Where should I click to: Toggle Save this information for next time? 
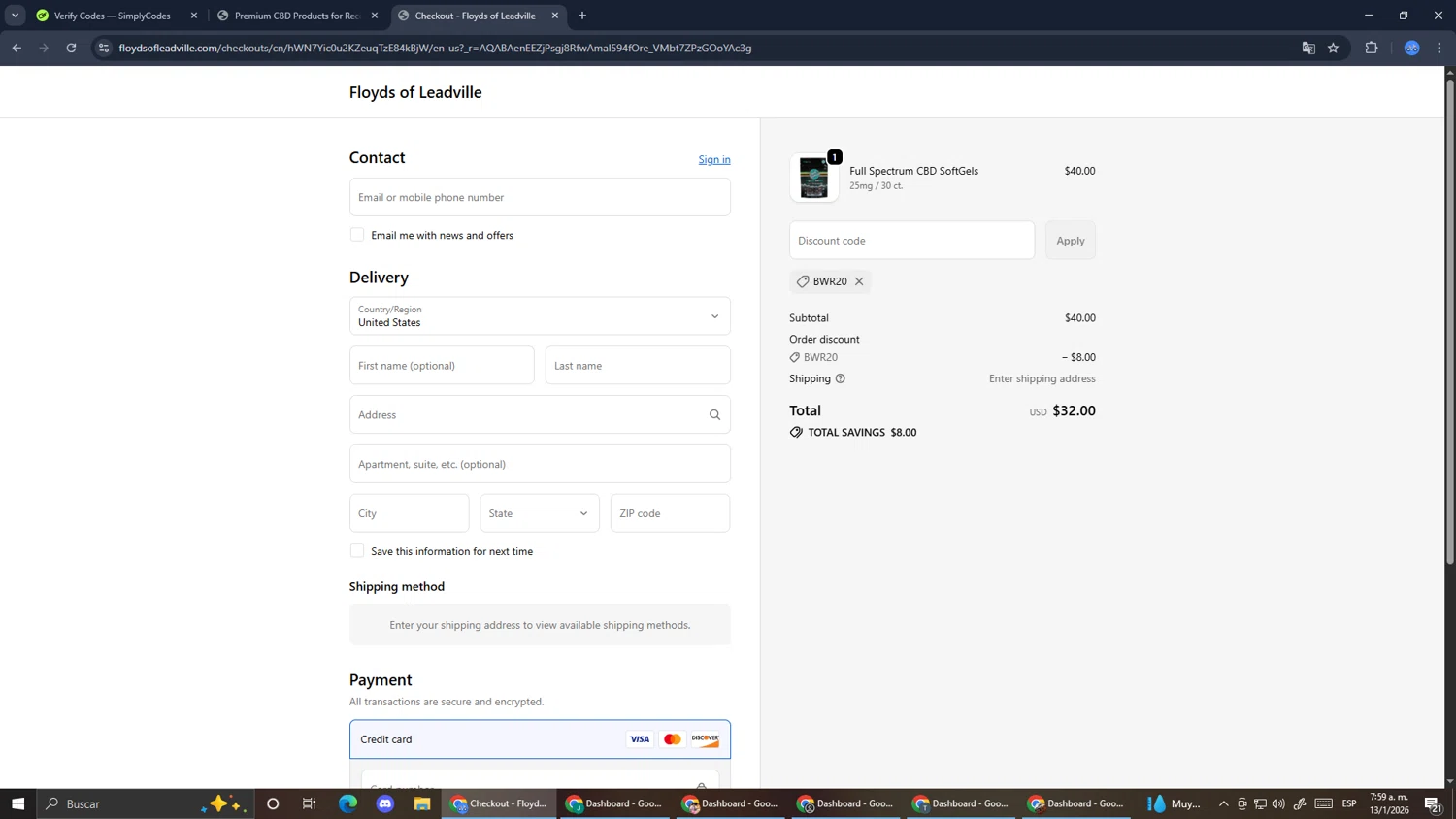point(357,551)
